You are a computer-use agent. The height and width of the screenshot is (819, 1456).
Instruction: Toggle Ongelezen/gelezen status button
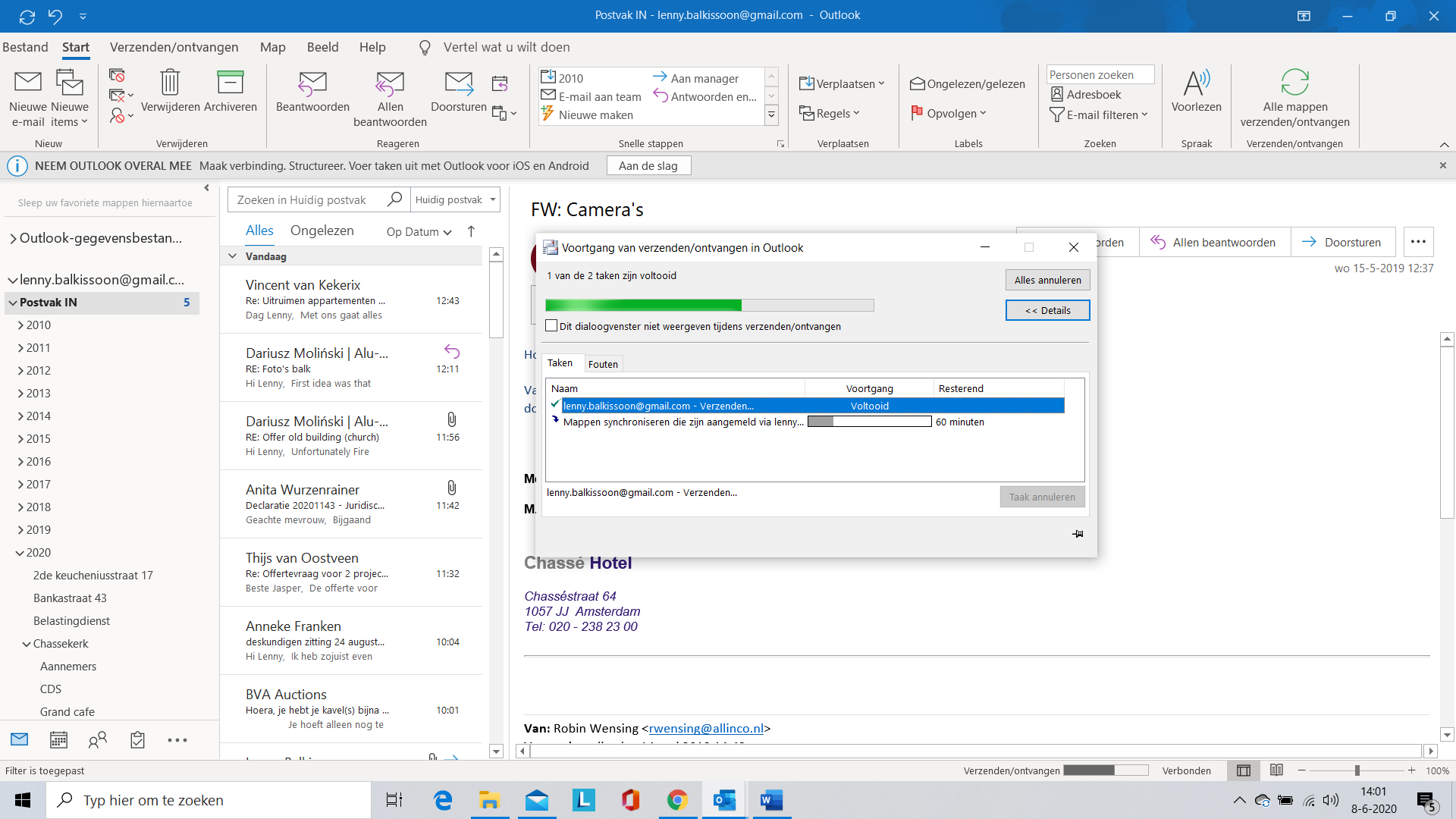[967, 84]
